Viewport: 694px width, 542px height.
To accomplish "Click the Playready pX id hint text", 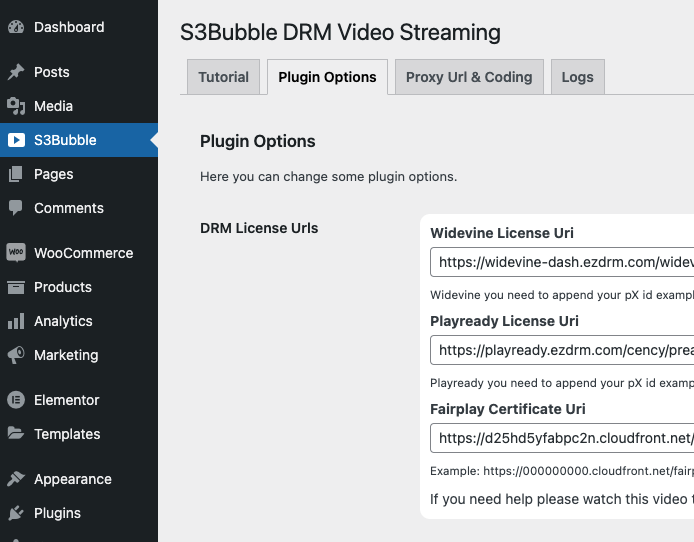I will click(x=562, y=383).
